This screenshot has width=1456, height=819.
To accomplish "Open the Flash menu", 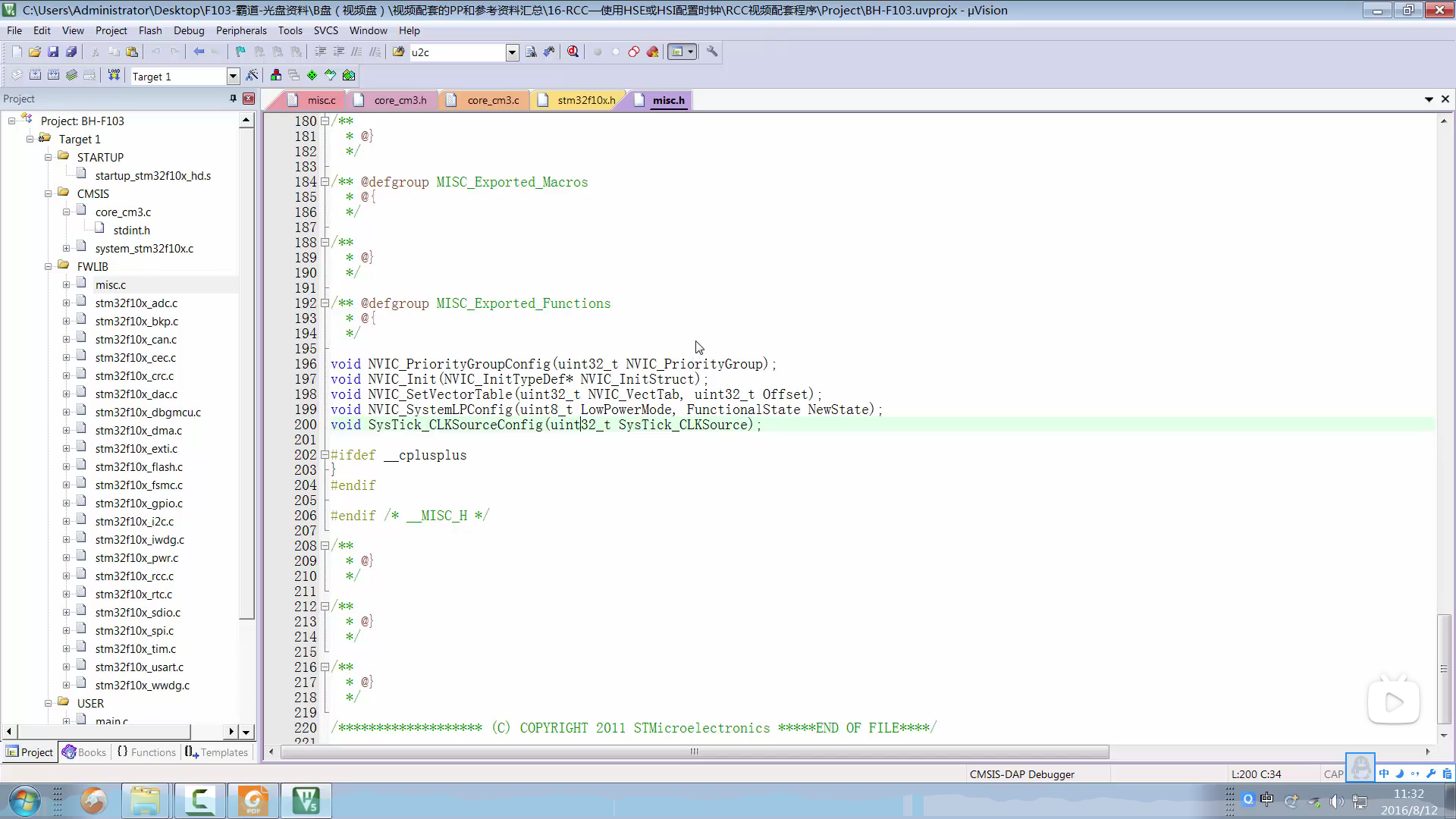I will click(150, 30).
